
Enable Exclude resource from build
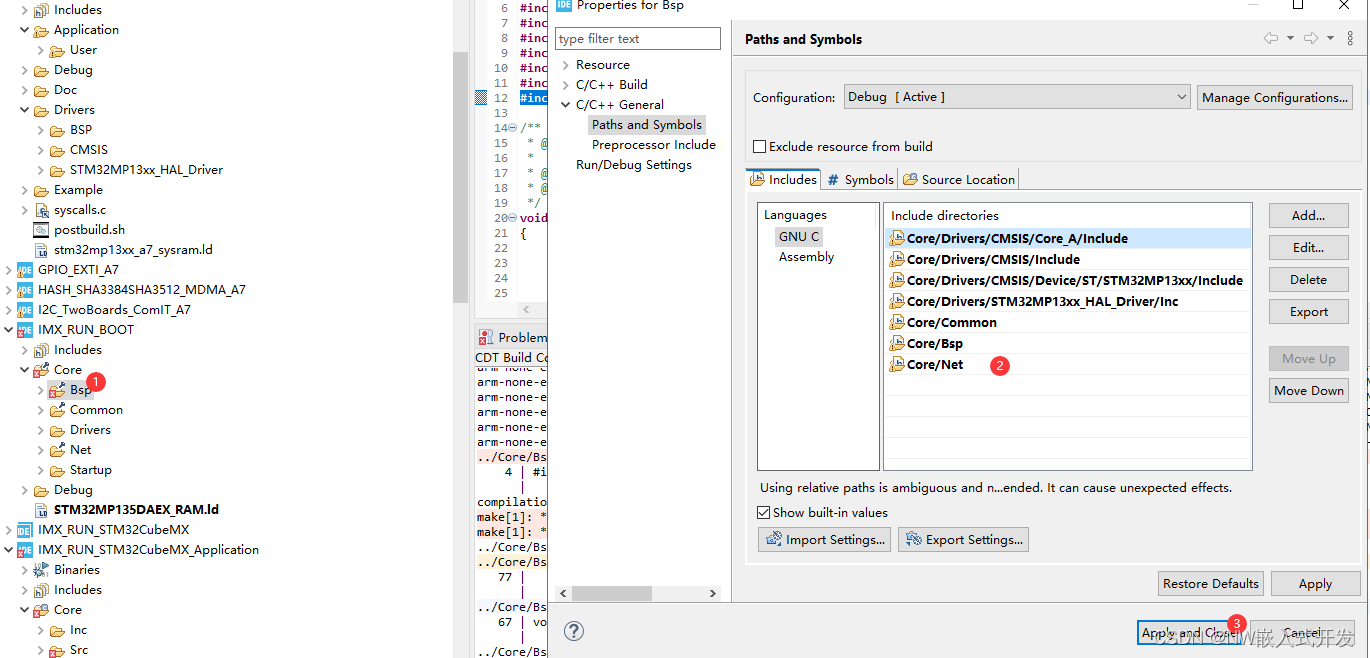[758, 145]
